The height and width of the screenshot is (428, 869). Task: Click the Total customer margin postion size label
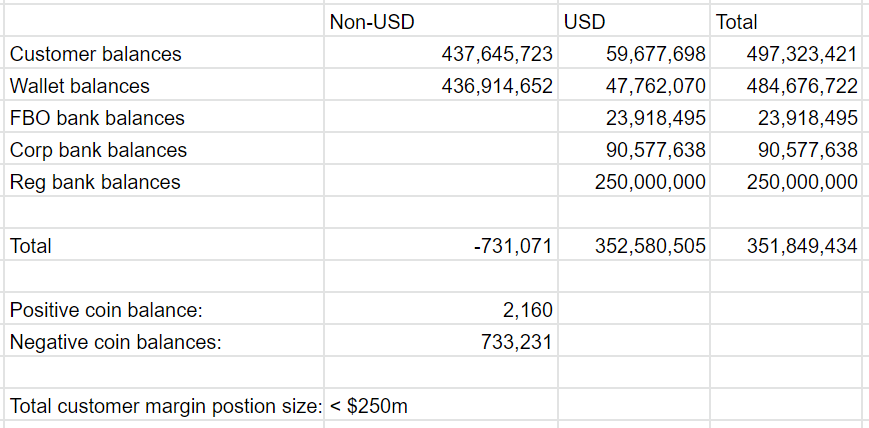(164, 406)
